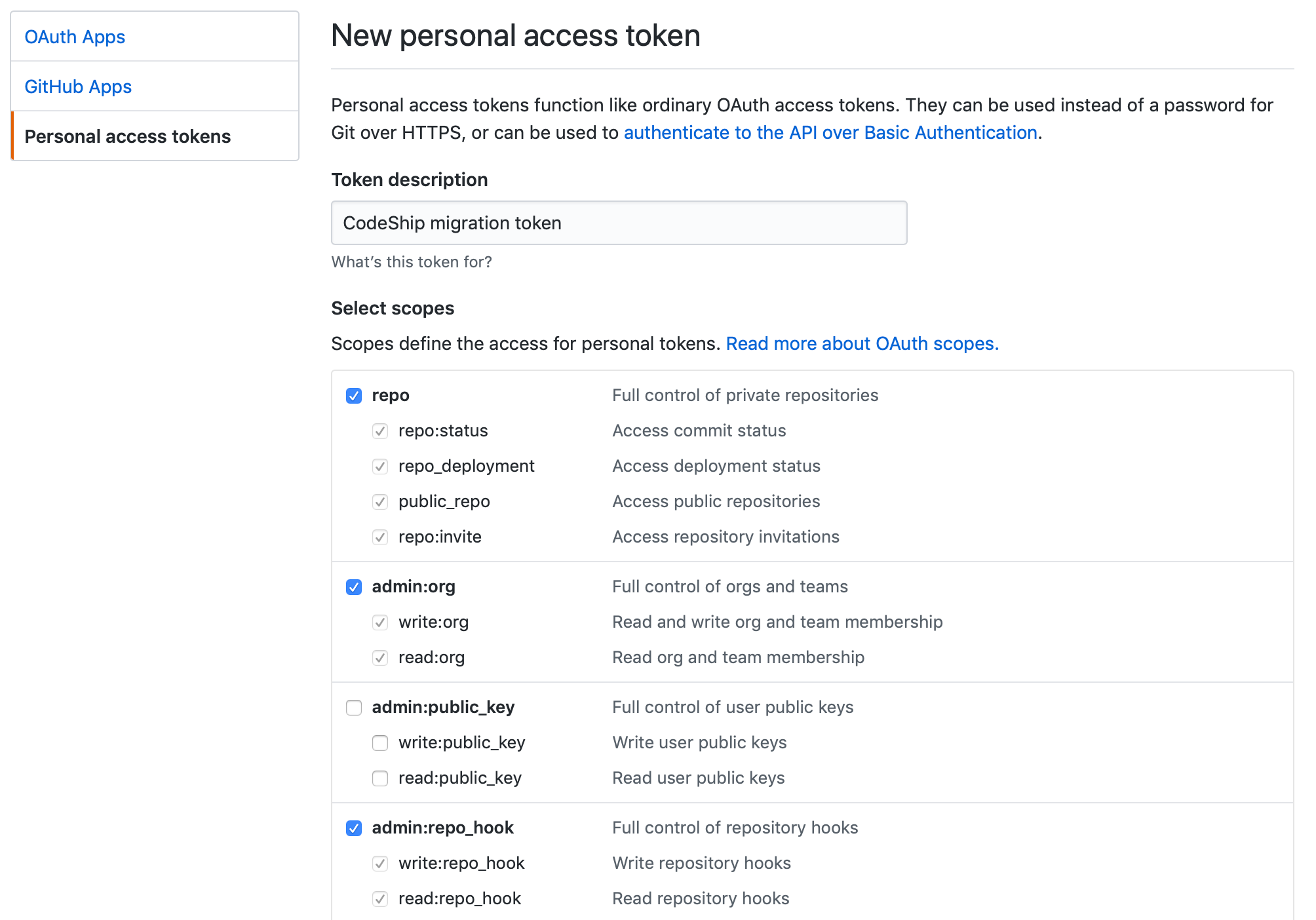1316x920 pixels.
Task: Click the write:repo_hook checkbox
Action: click(380, 864)
